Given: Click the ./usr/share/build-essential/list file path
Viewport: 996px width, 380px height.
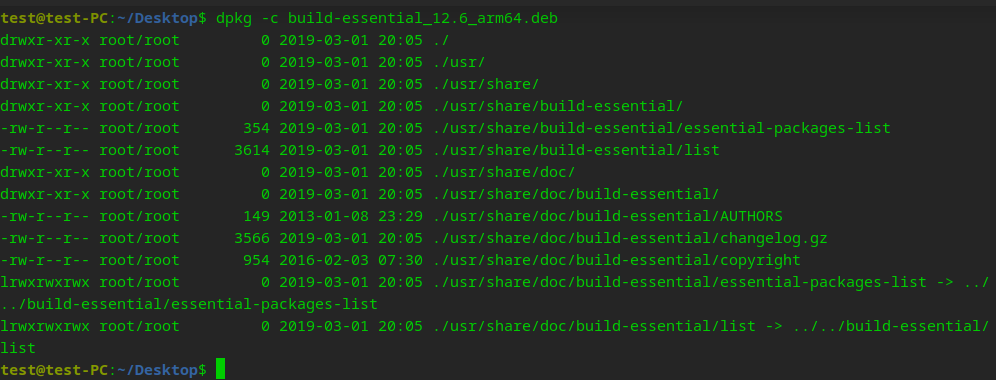Looking at the screenshot, I should tap(576, 151).
